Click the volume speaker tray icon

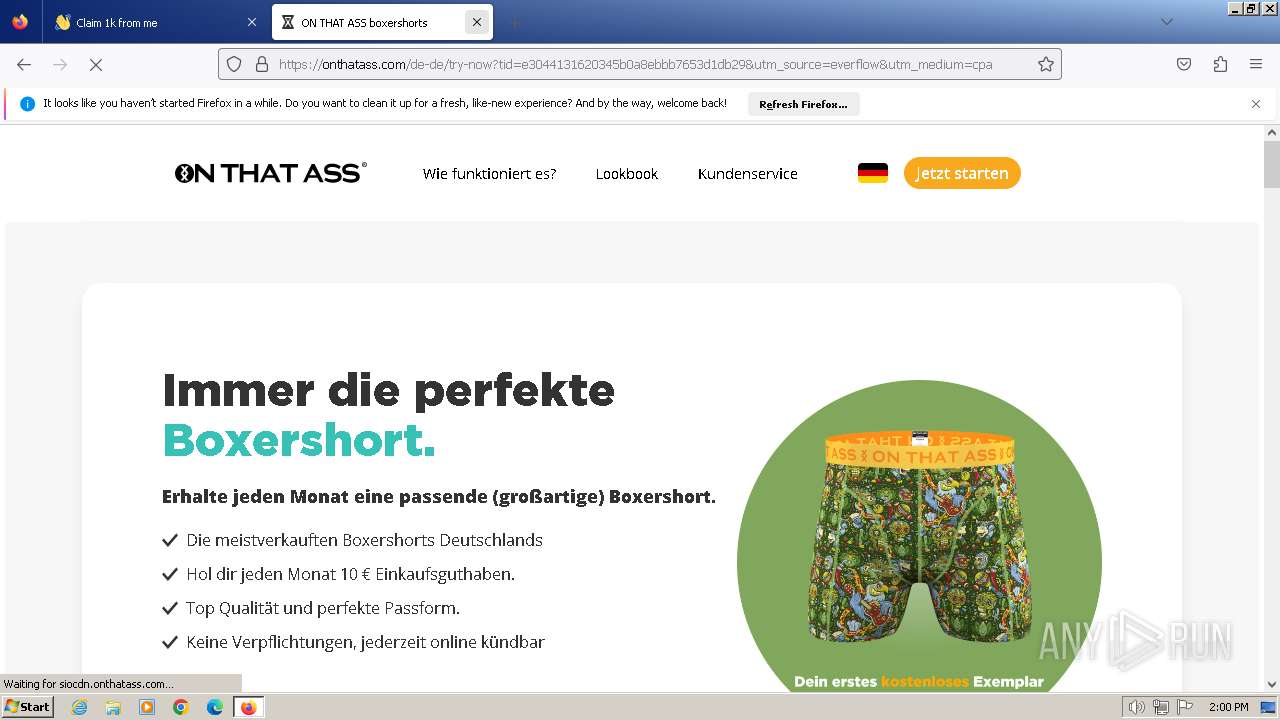point(1137,707)
